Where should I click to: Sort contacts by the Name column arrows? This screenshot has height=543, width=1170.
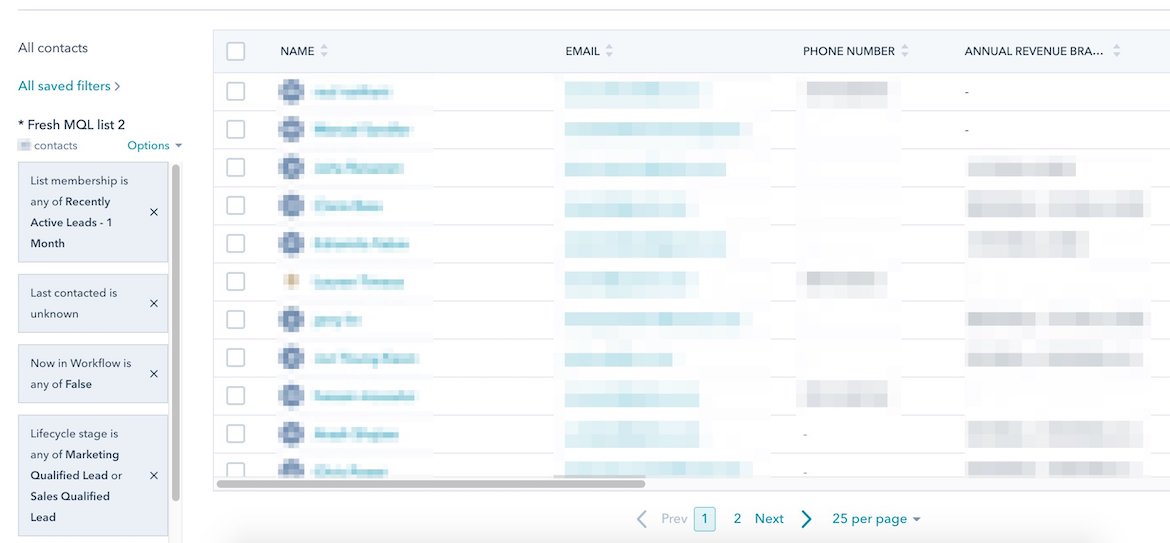click(x=324, y=51)
